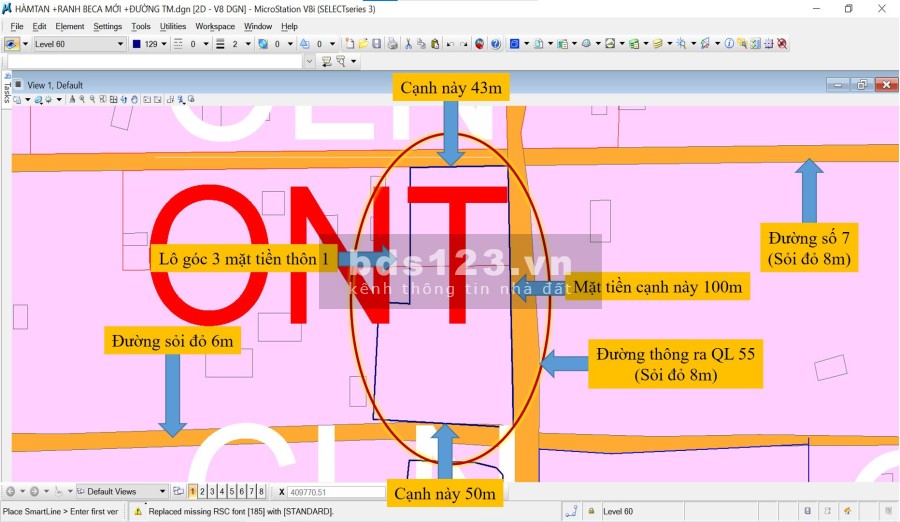Image resolution: width=900 pixels, height=522 pixels.
Task: Click the Redo arrow icon
Action: click(464, 44)
